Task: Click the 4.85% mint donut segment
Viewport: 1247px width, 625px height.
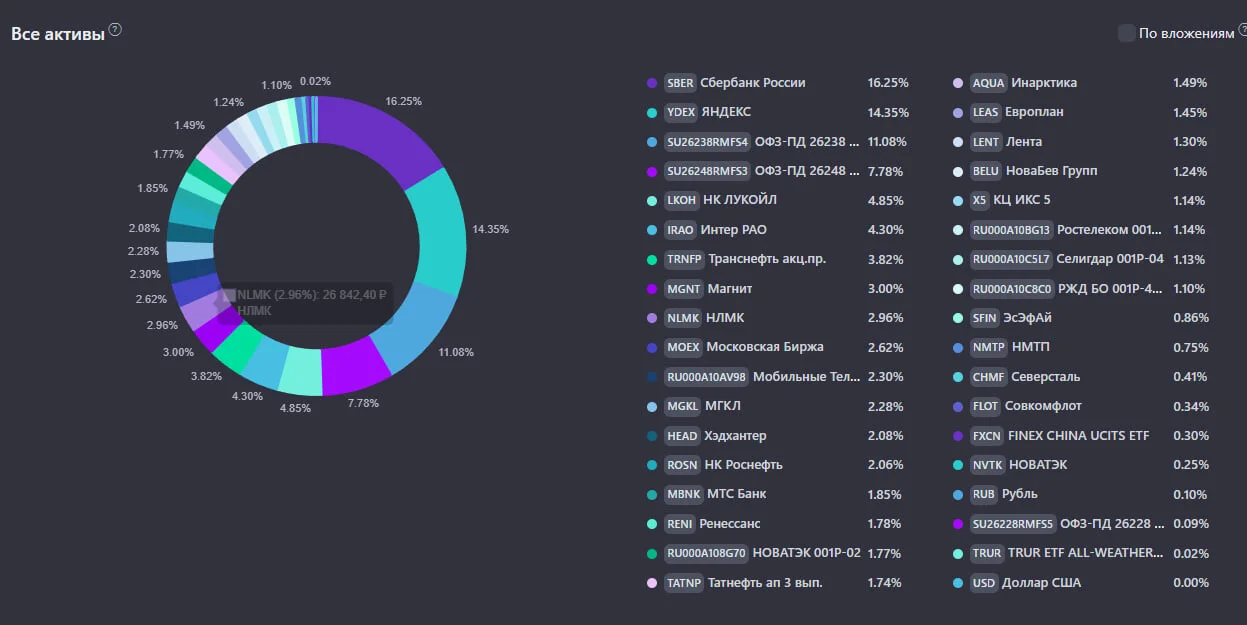Action: 299,371
